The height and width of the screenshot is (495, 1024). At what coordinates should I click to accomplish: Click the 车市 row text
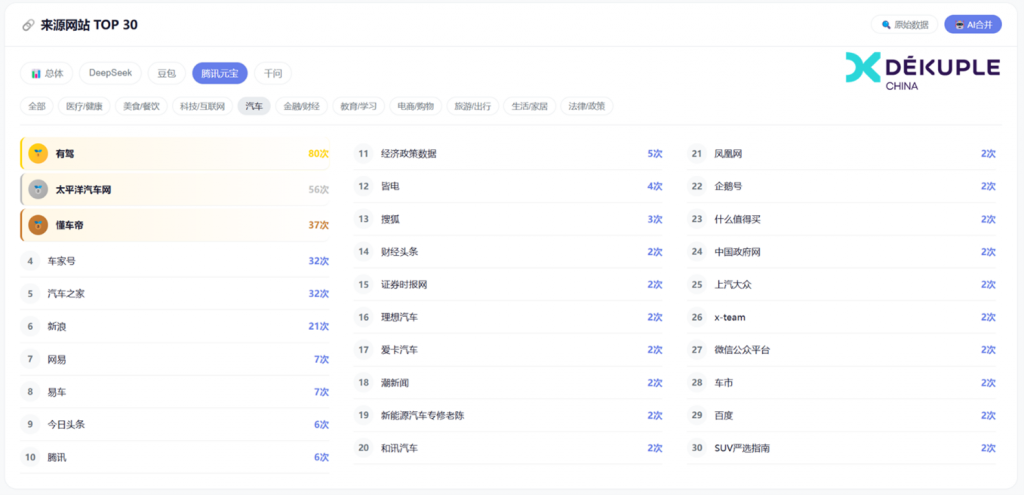pos(724,383)
